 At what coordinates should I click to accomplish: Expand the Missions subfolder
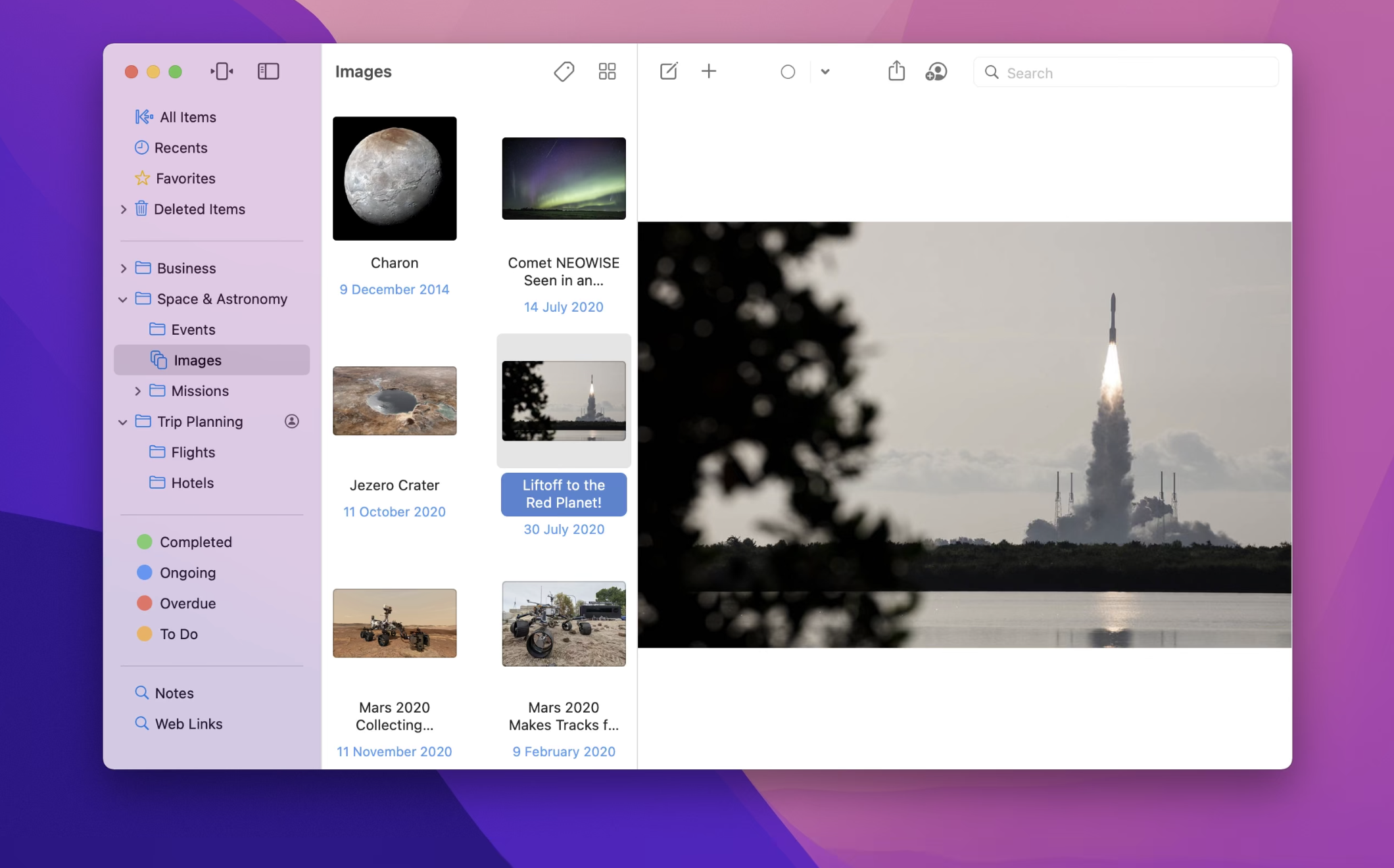click(x=137, y=391)
